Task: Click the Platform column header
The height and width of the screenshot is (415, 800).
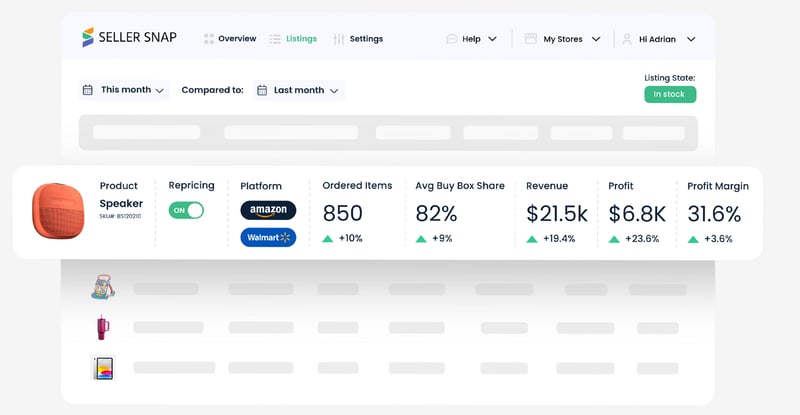Action: click(x=261, y=186)
